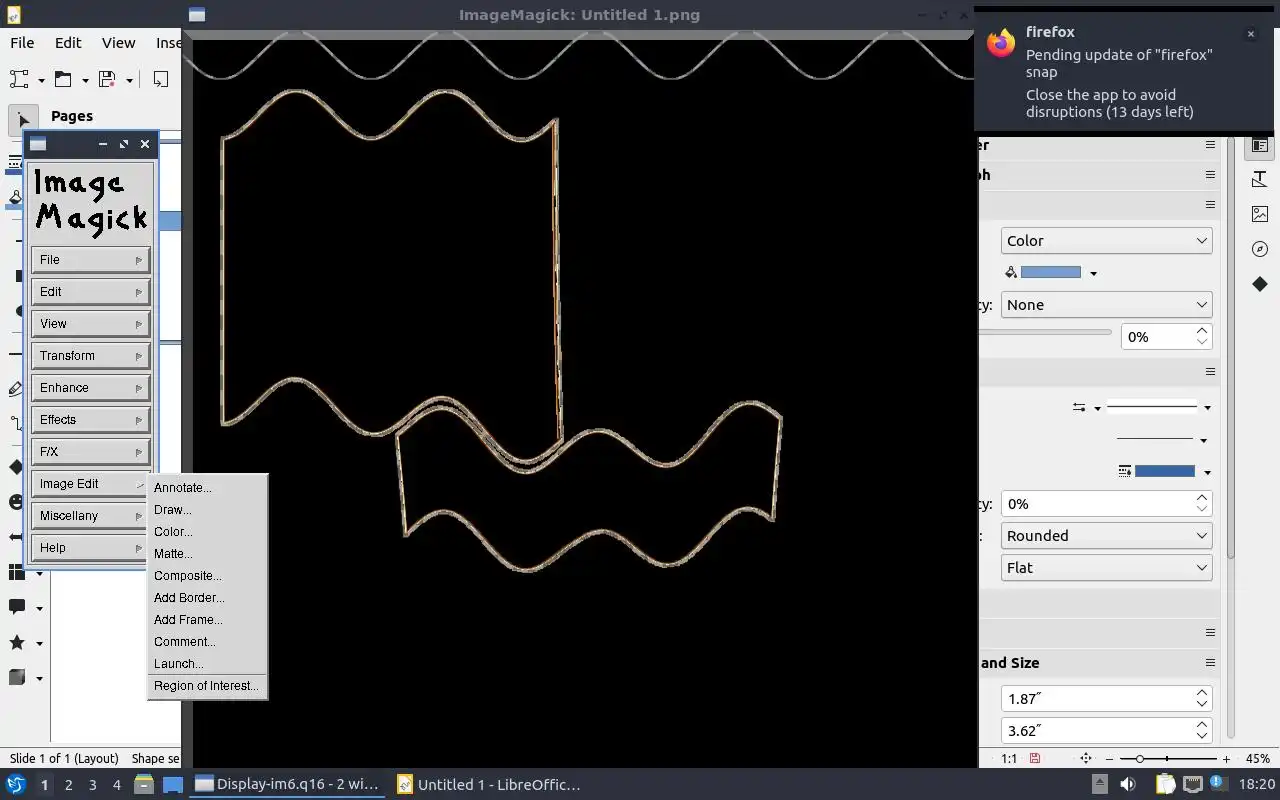Screen dimensions: 1280x800
Task: Select the 3D Objects tool
Action: pyautogui.click(x=17, y=677)
